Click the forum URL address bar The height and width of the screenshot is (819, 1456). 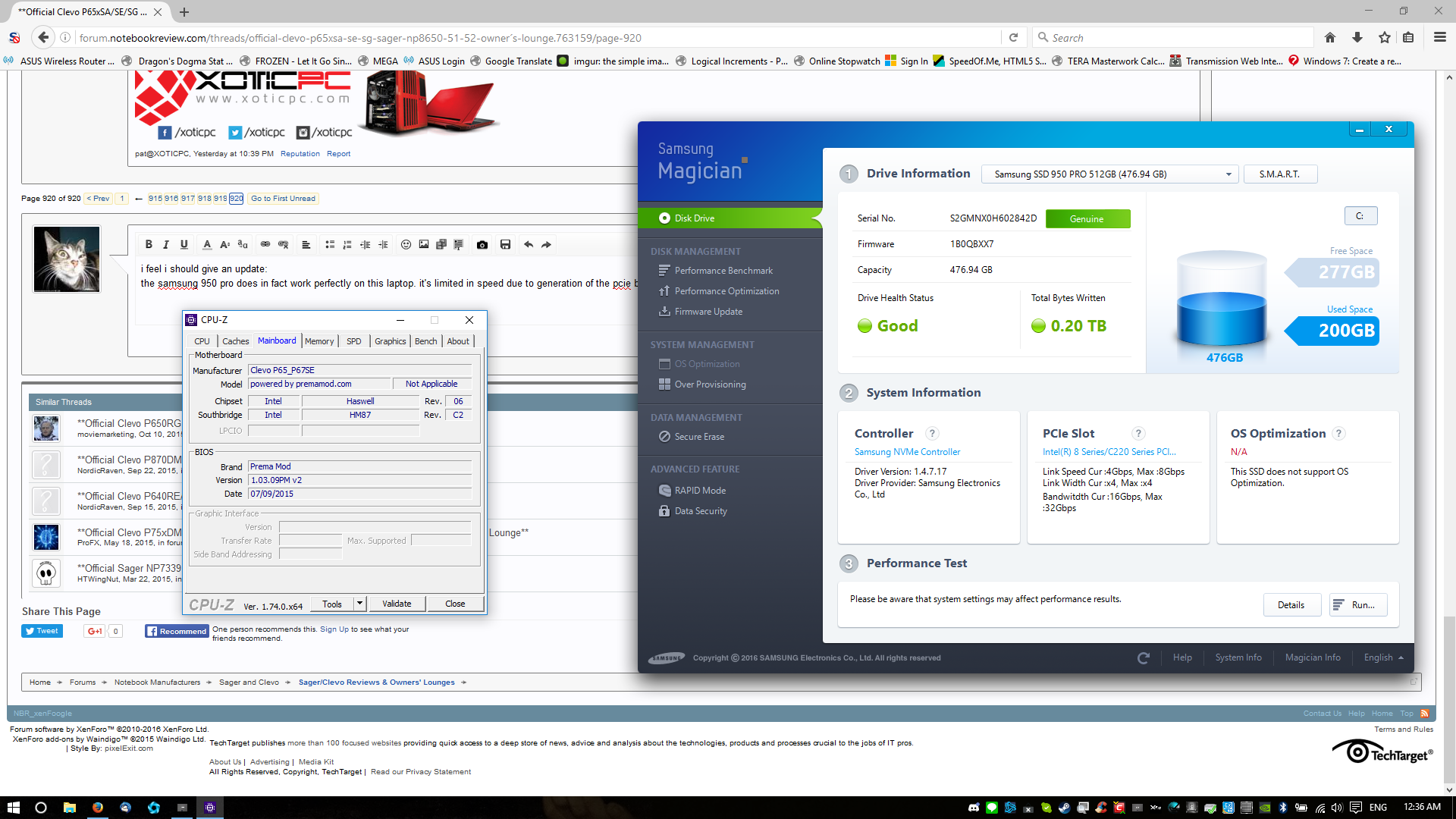click(x=538, y=37)
